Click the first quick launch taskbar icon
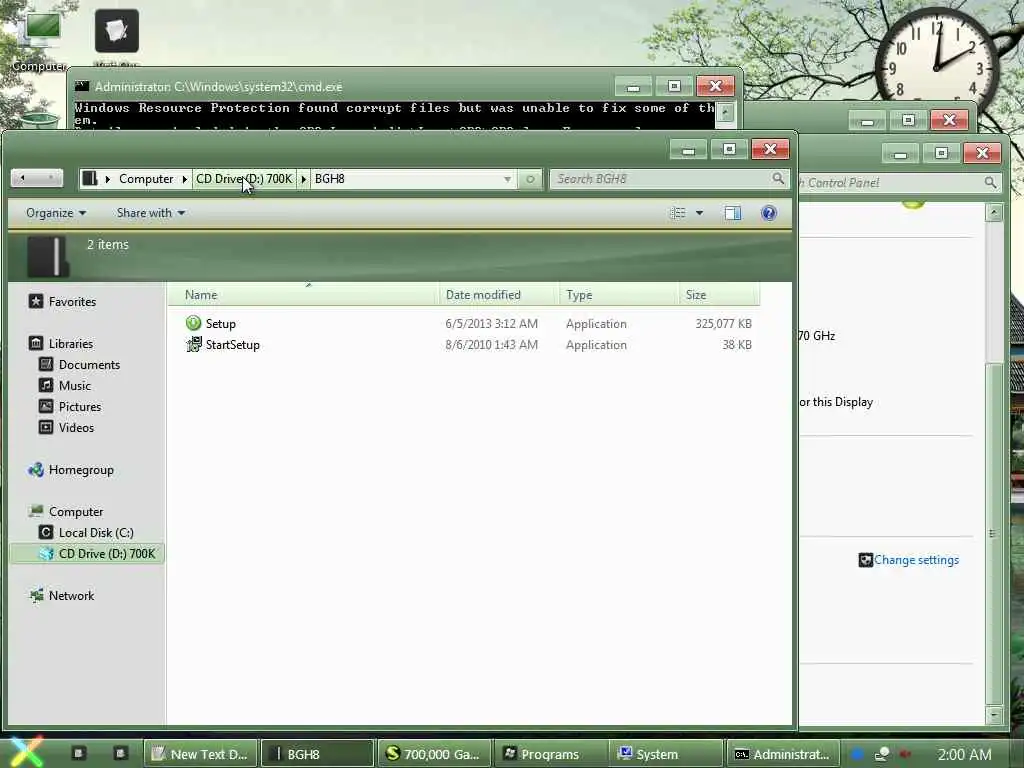 click(79, 753)
